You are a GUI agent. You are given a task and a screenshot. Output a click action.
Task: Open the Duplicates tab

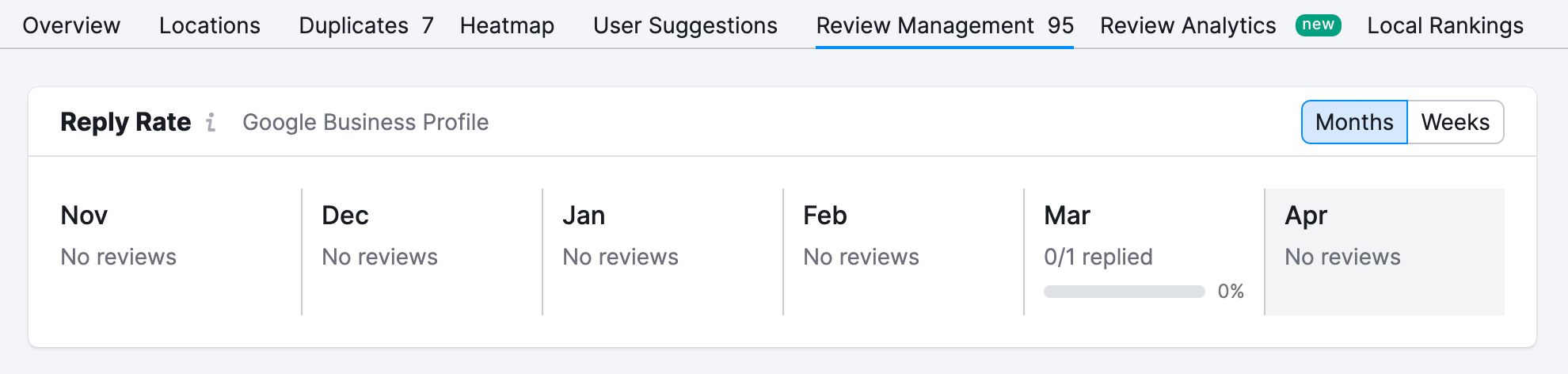pos(366,25)
